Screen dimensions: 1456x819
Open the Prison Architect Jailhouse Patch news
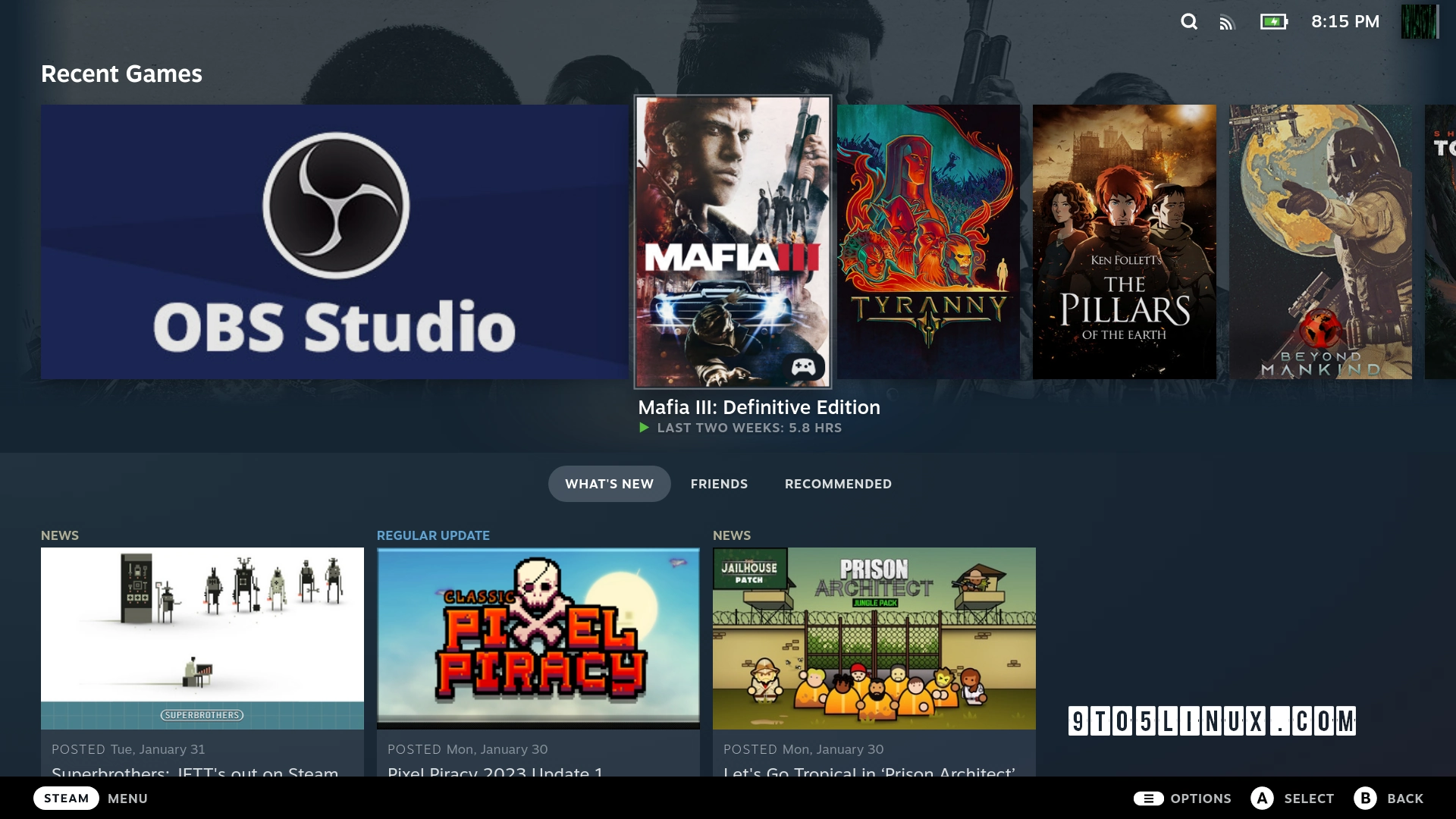pos(874,639)
